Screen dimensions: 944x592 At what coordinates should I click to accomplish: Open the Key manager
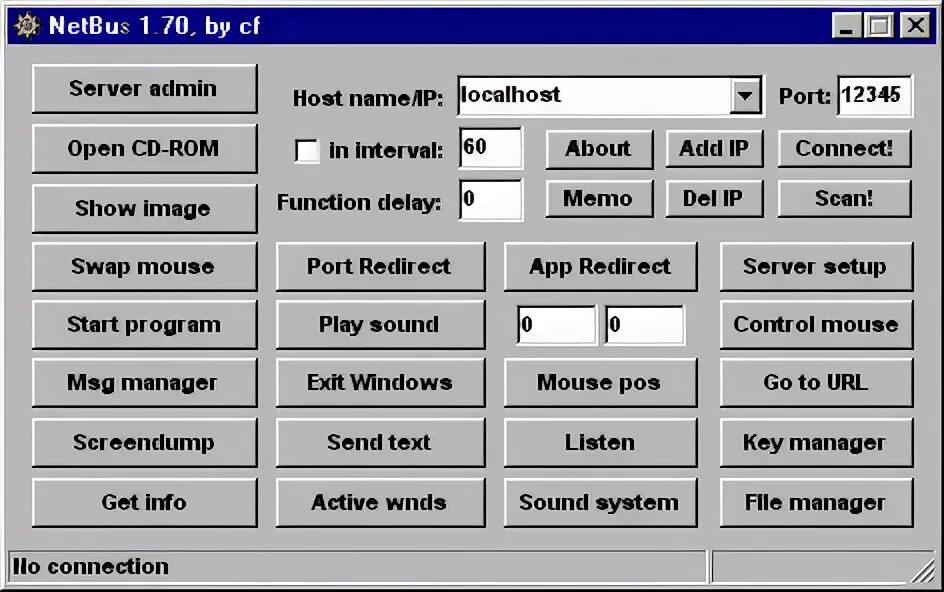(816, 443)
